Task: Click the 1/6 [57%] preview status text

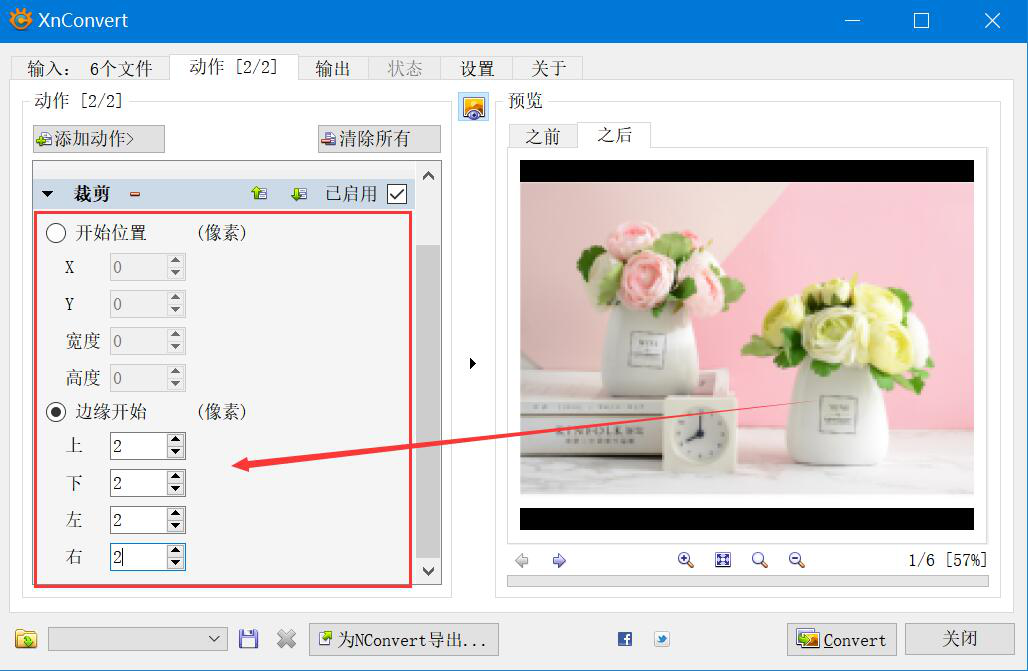Action: point(947,560)
